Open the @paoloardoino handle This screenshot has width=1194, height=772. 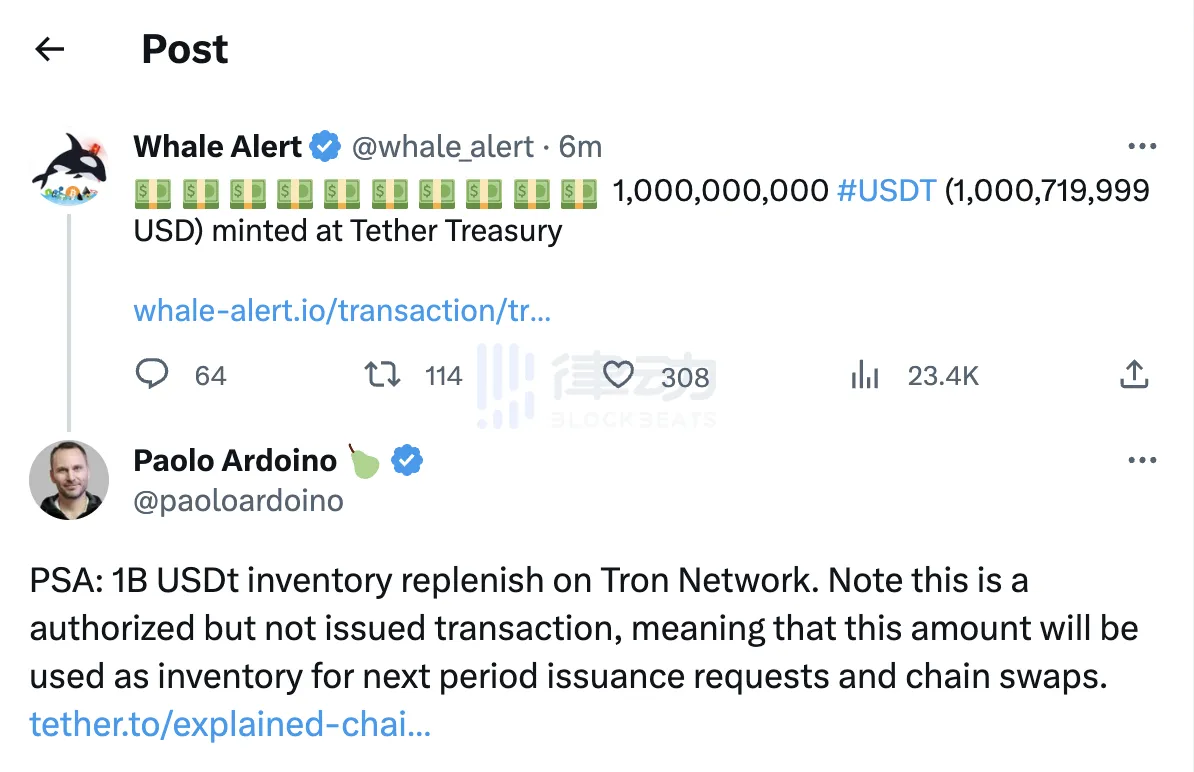pos(238,501)
